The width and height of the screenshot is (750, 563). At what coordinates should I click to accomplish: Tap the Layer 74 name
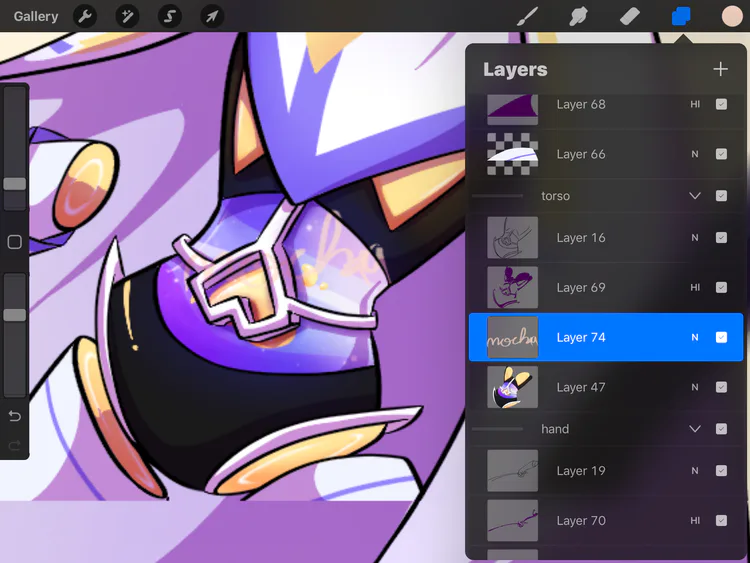pyautogui.click(x=581, y=337)
